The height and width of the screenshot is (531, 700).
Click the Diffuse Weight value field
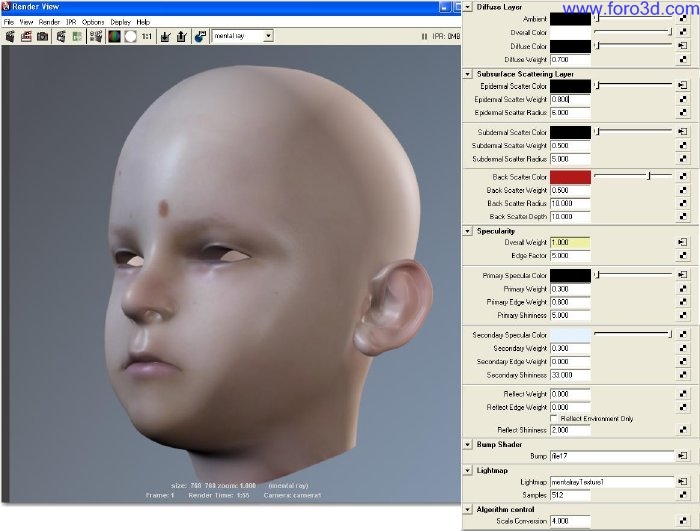(570, 59)
